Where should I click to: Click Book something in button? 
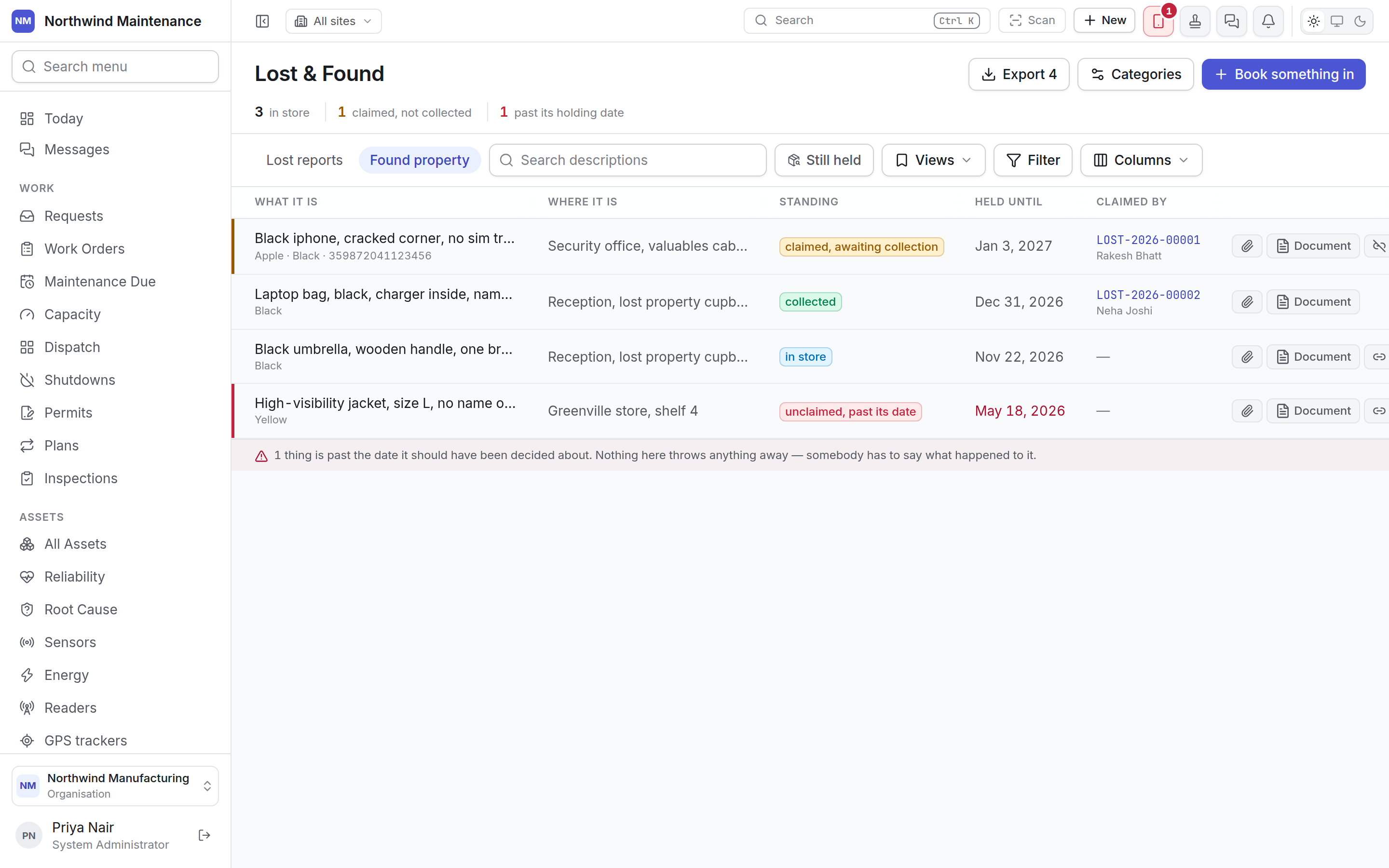point(1283,74)
